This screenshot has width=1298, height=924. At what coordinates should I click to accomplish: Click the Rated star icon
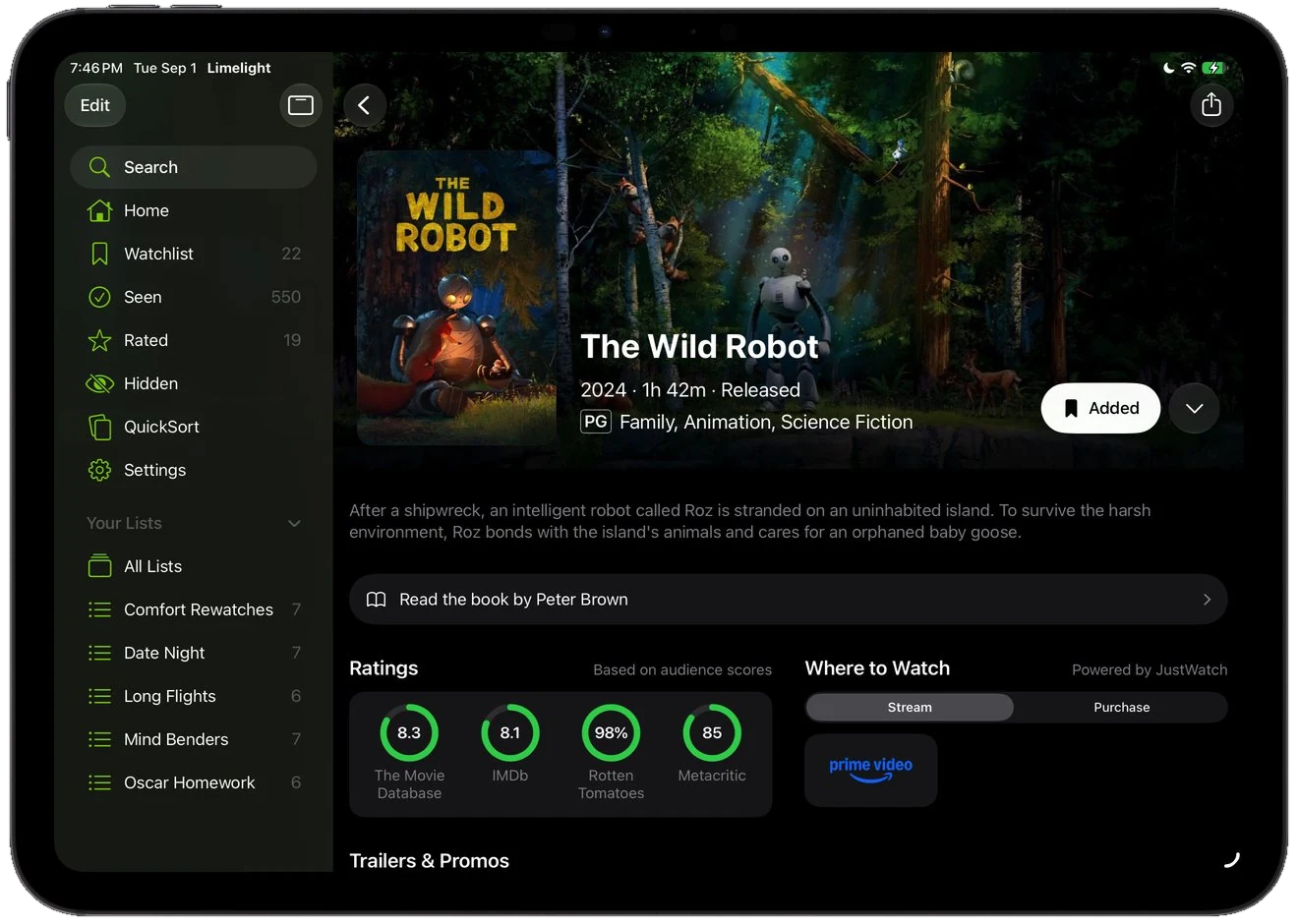(99, 340)
